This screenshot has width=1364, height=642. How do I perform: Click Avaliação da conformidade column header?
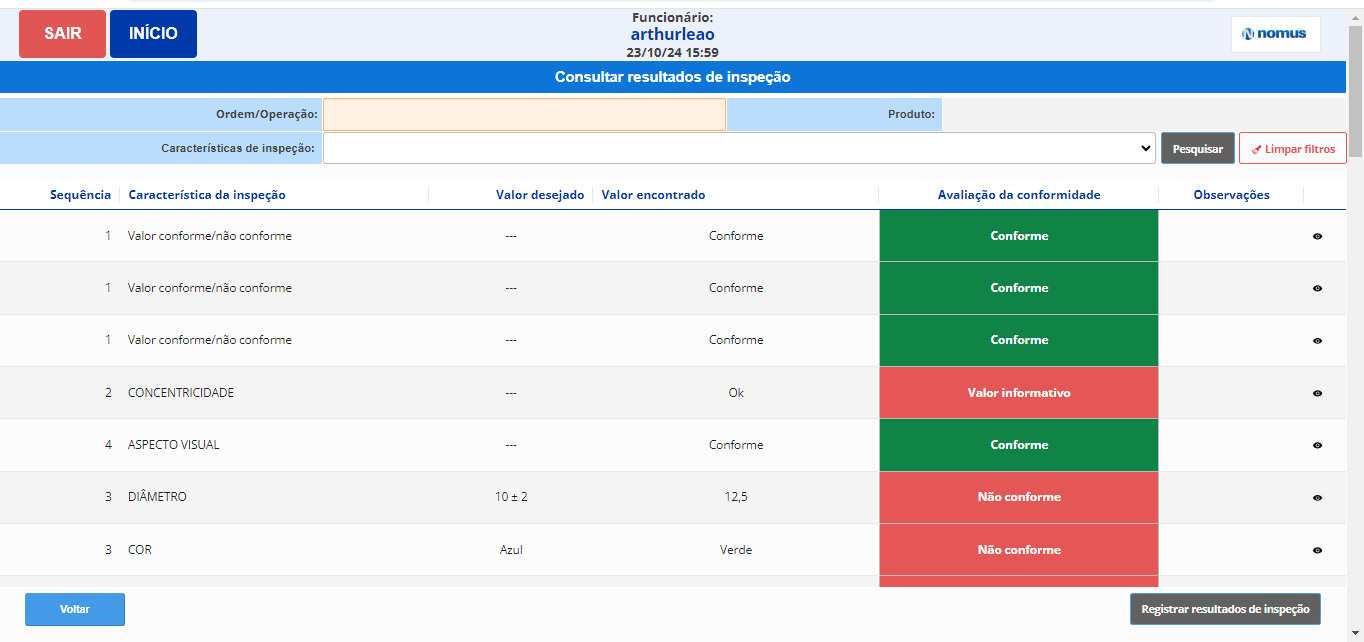[x=1019, y=195]
